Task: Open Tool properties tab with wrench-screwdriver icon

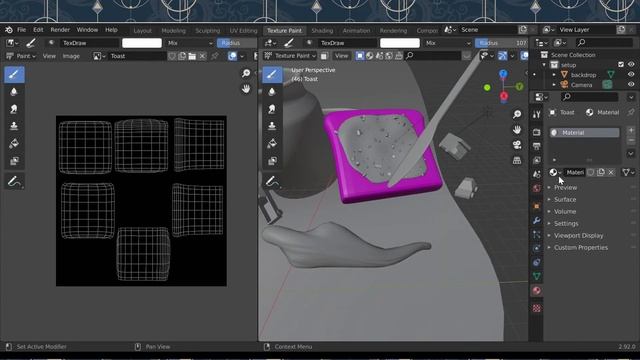Action: click(x=536, y=115)
